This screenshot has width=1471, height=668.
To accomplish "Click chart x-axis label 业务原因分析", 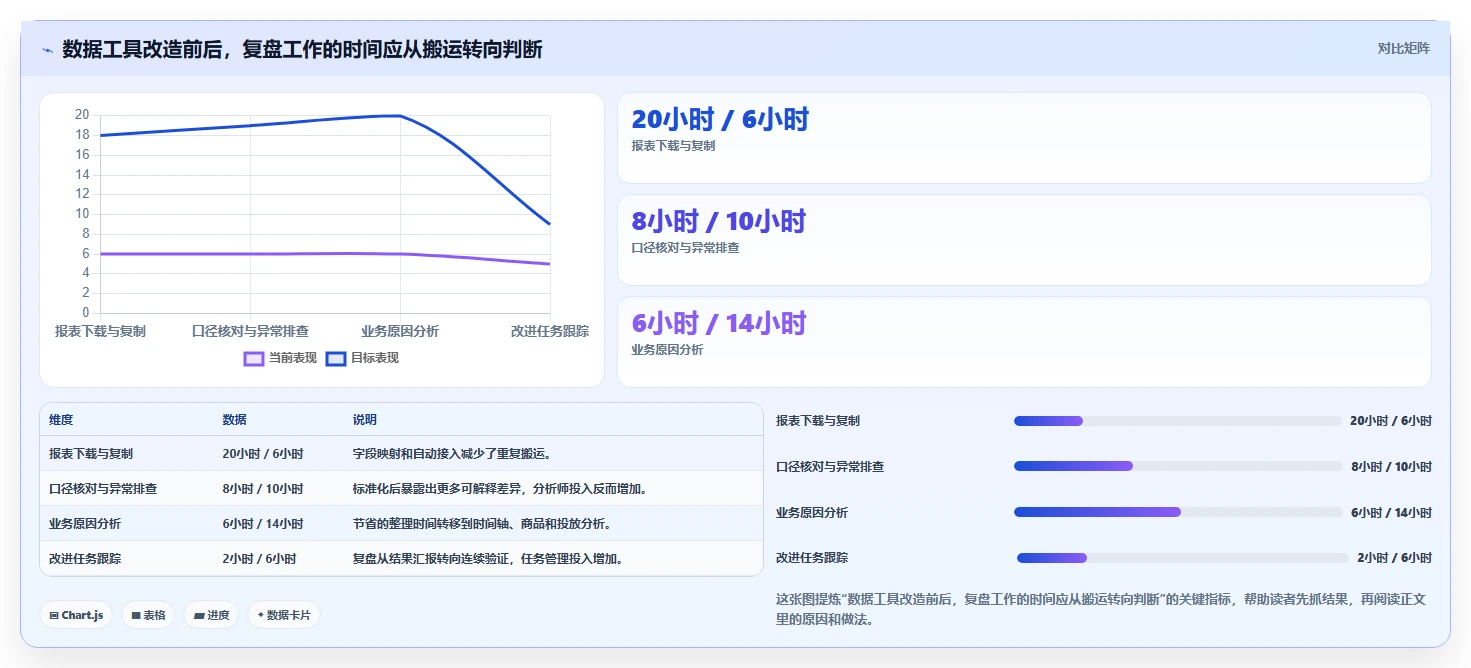I will tap(400, 331).
